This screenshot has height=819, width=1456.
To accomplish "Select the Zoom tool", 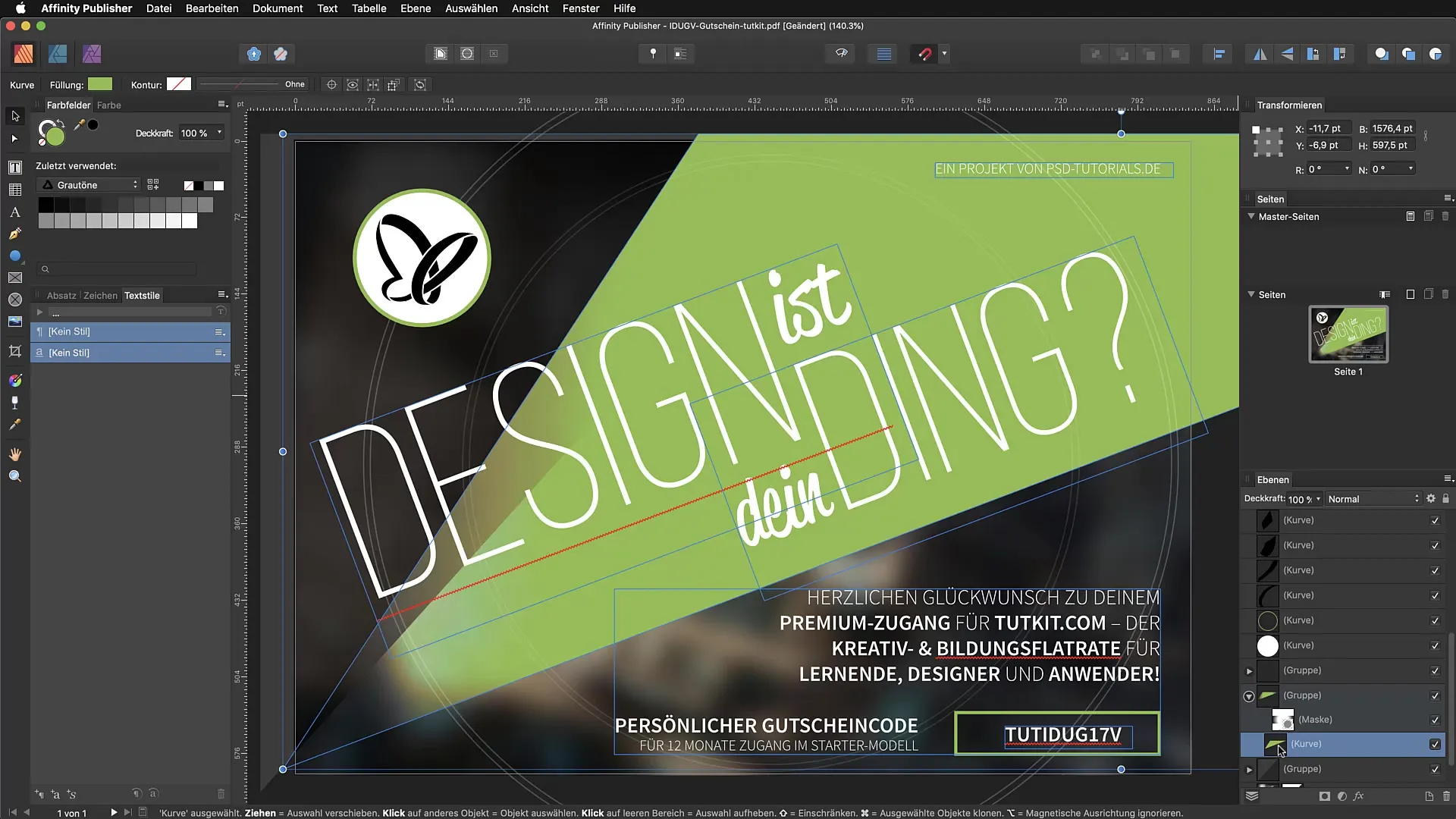I will 15,476.
